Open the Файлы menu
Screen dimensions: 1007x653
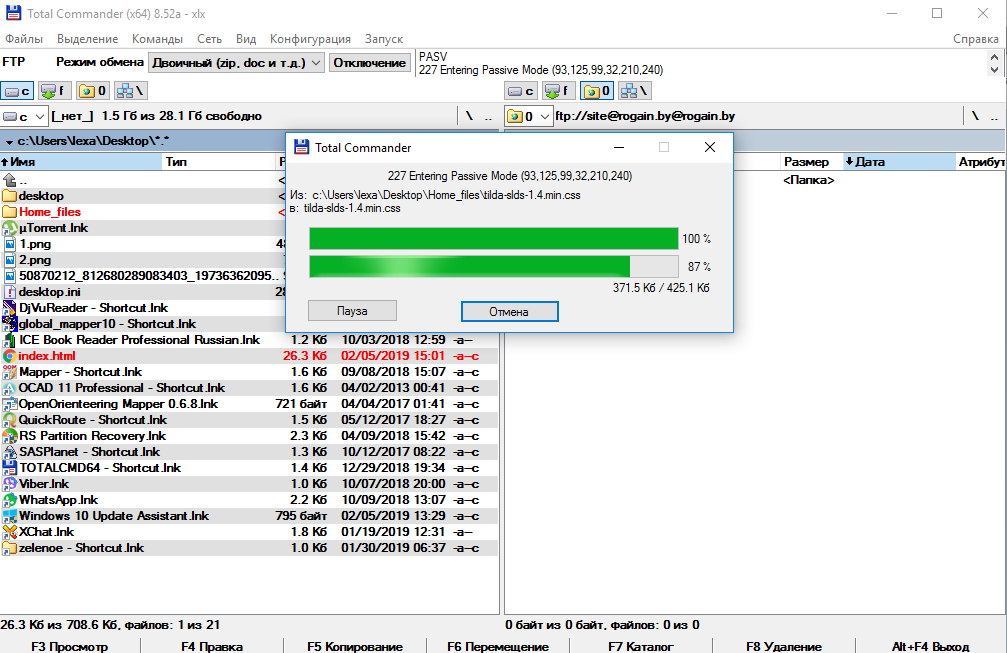24,39
